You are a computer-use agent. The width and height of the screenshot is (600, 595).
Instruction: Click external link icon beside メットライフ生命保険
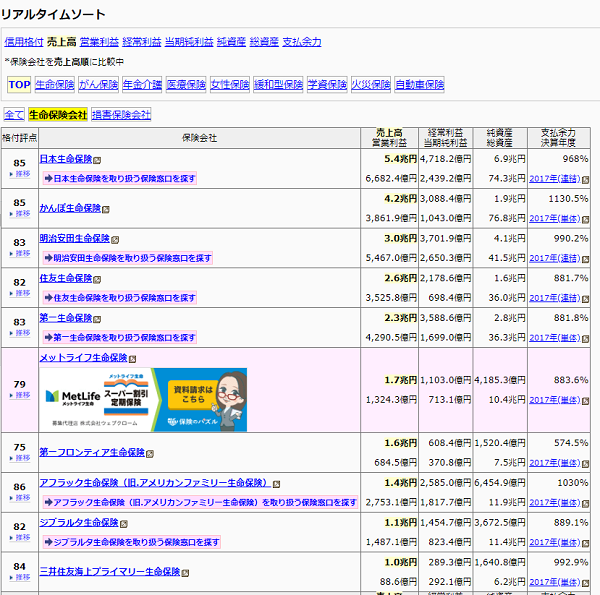tap(132, 359)
